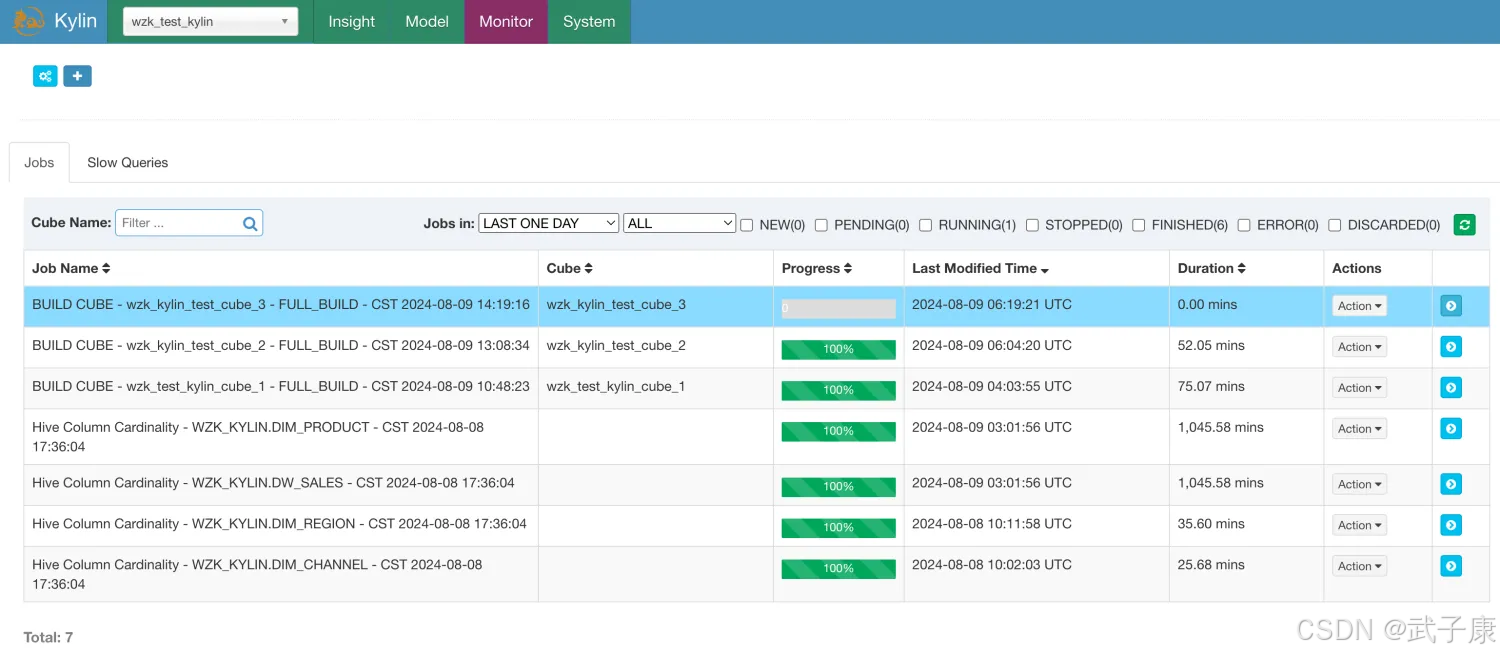1500x656 pixels.
Task: Check the FINISHED(6) status filter
Action: click(1138, 225)
